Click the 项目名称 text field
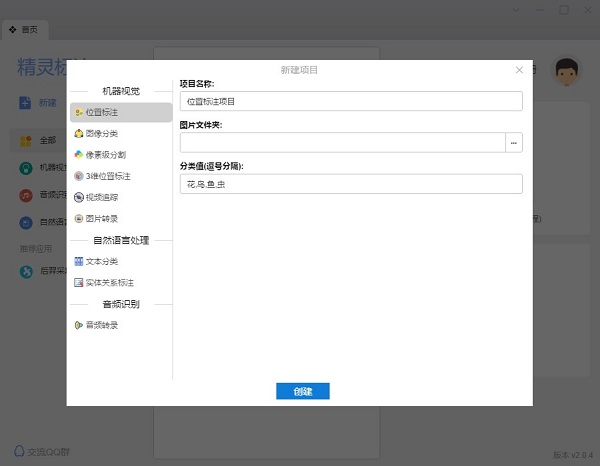600x466 pixels. tap(350, 101)
